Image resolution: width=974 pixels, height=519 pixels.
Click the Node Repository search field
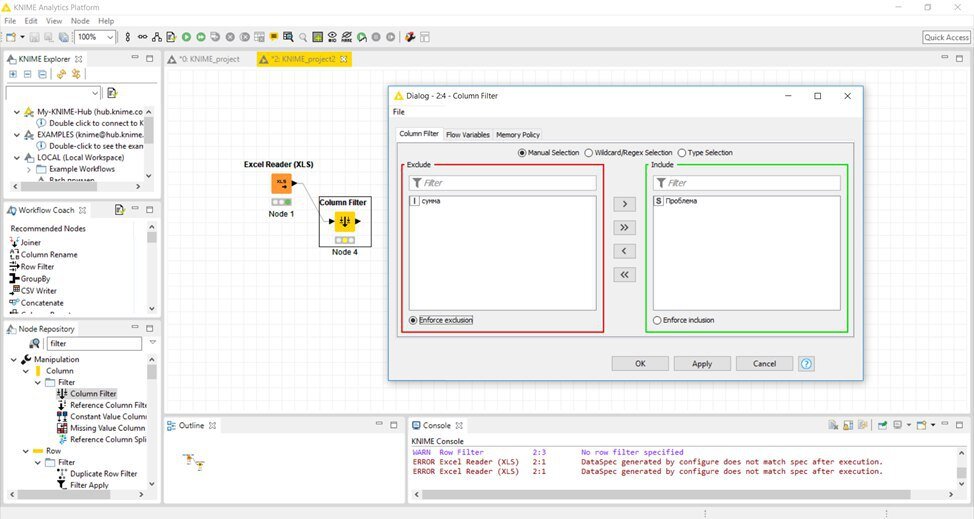pos(94,343)
